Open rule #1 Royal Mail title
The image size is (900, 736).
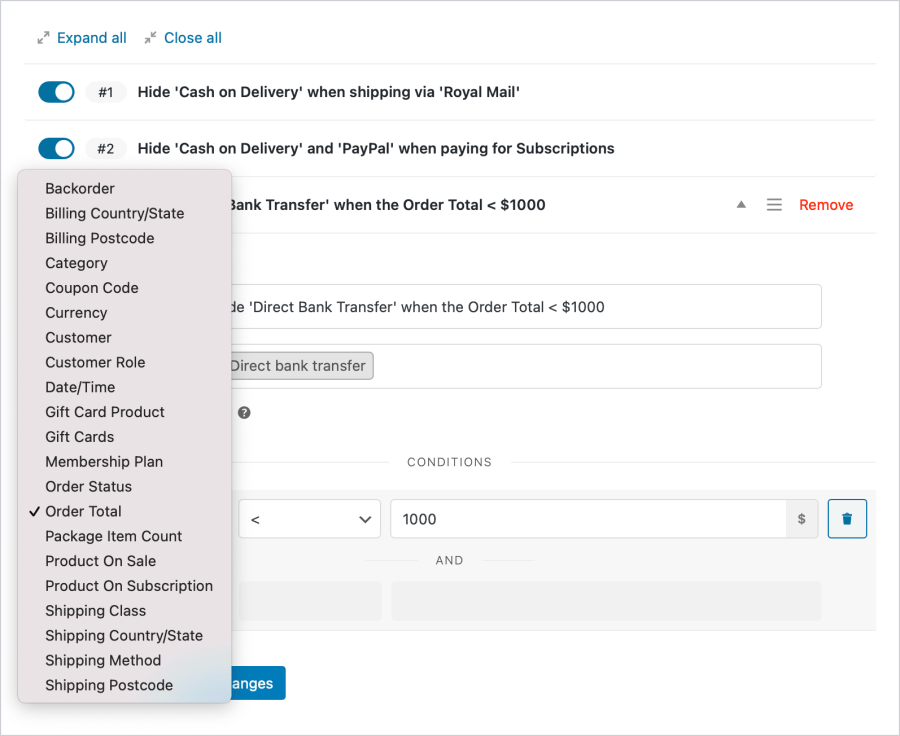328,92
